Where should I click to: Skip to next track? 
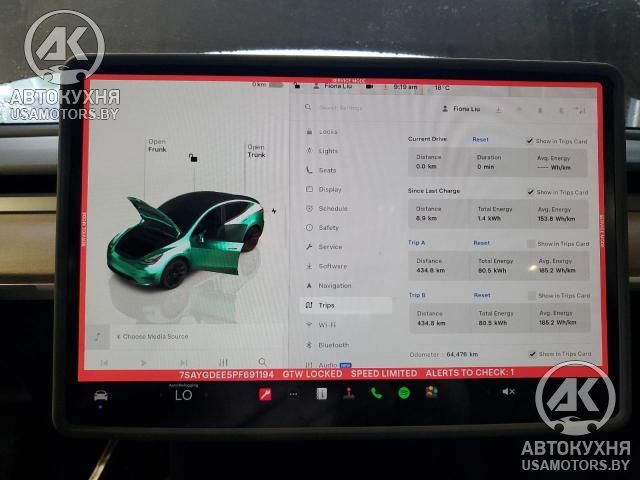183,362
